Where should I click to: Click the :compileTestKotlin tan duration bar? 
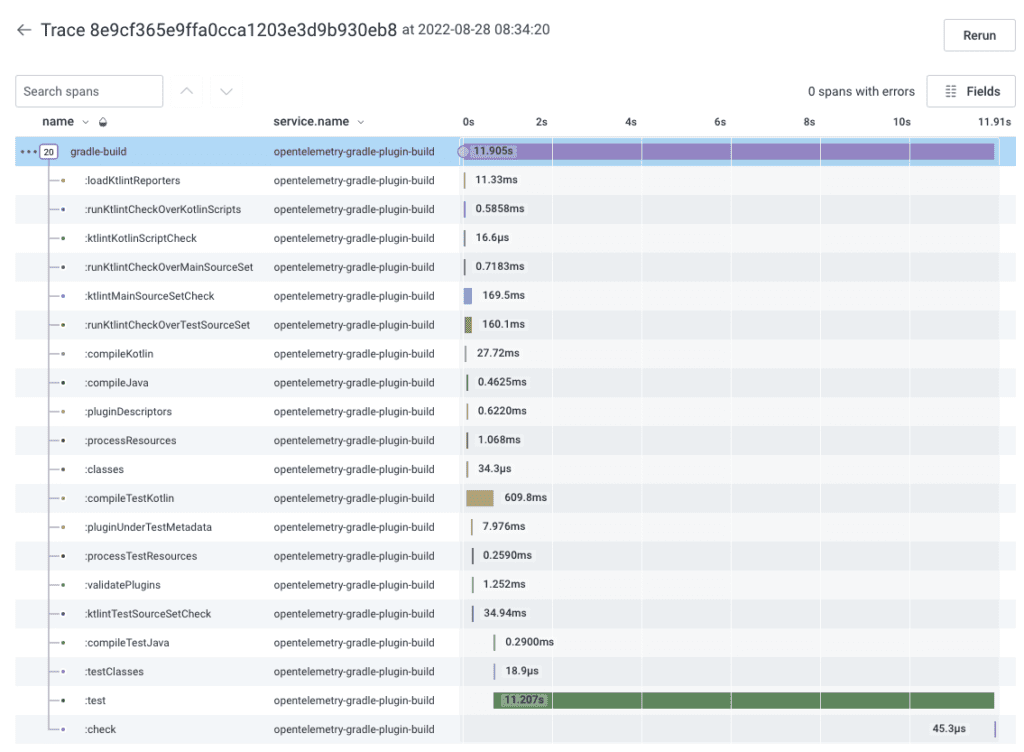point(480,498)
